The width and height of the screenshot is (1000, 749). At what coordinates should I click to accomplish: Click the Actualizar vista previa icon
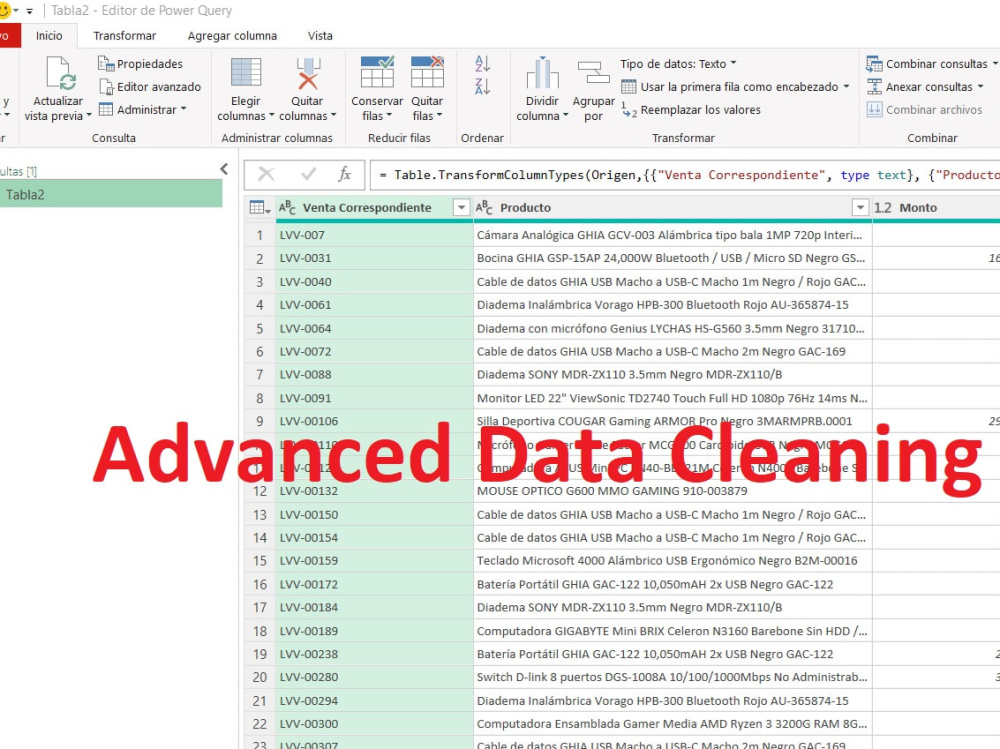(x=61, y=72)
